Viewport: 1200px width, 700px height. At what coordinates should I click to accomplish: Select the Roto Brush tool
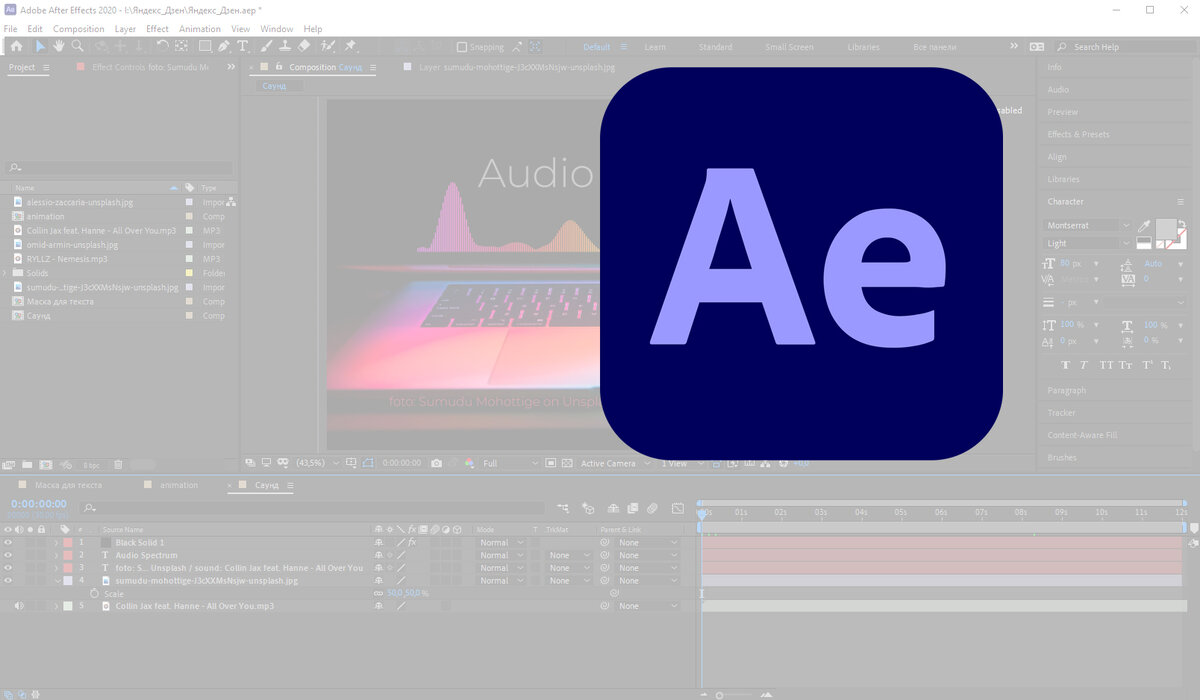[328, 46]
